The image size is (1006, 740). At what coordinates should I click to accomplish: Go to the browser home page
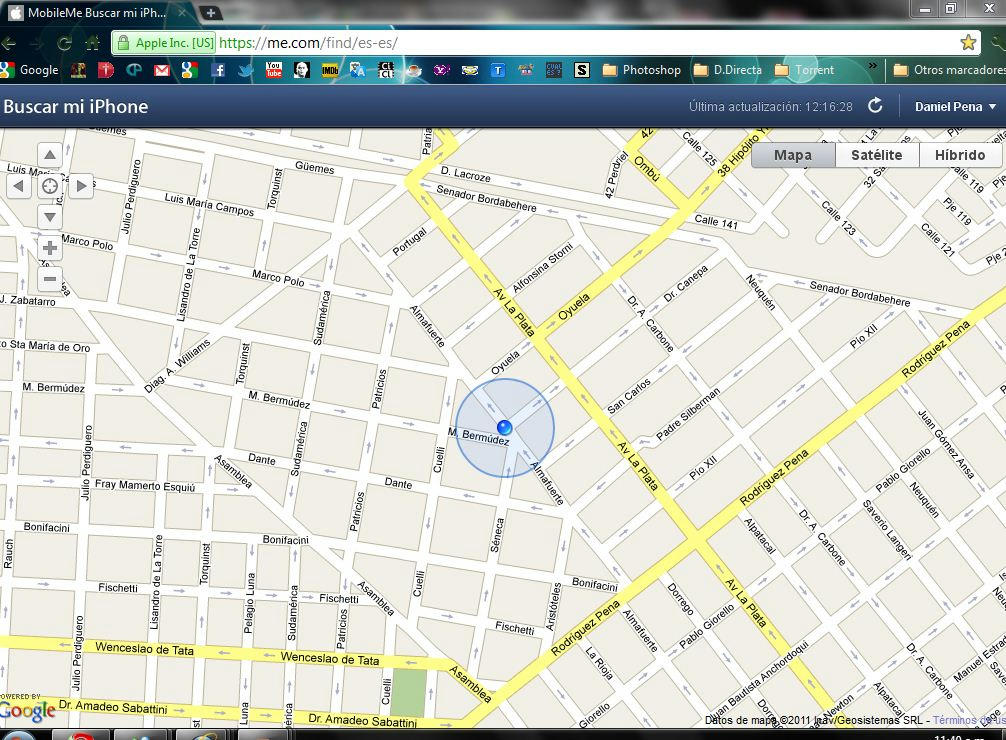(93, 43)
